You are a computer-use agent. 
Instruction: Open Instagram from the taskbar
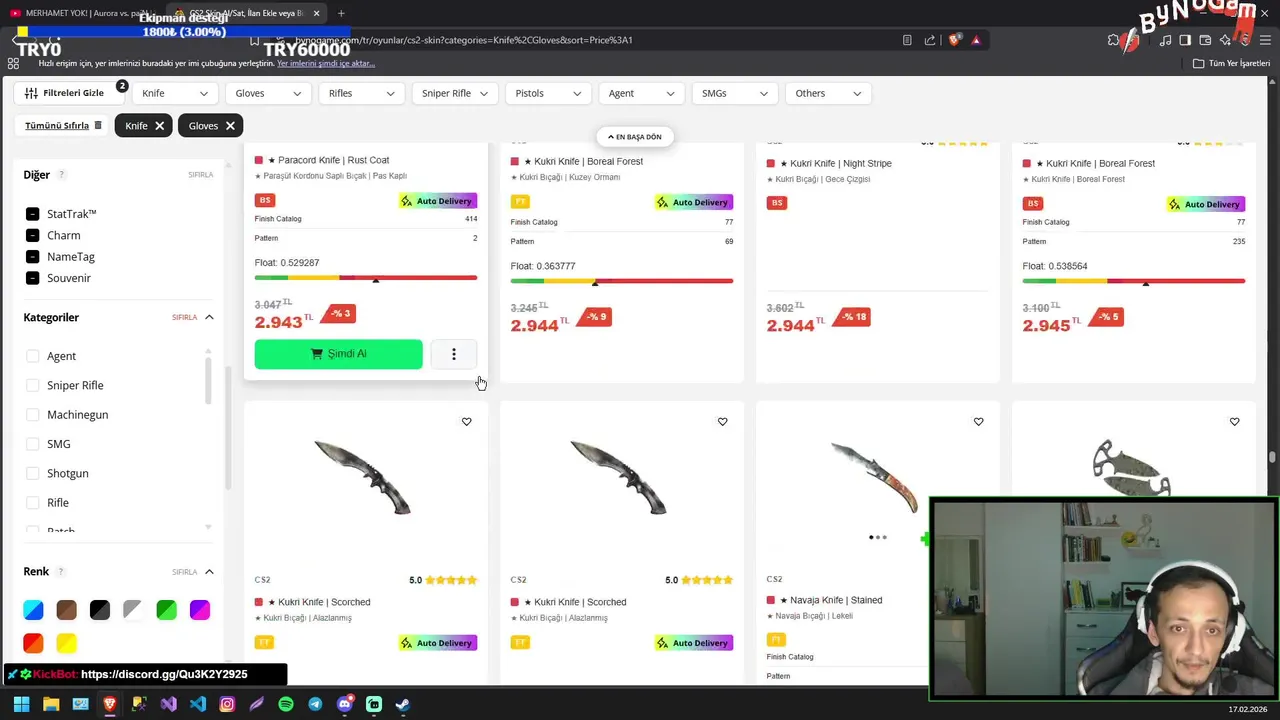pyautogui.click(x=227, y=704)
